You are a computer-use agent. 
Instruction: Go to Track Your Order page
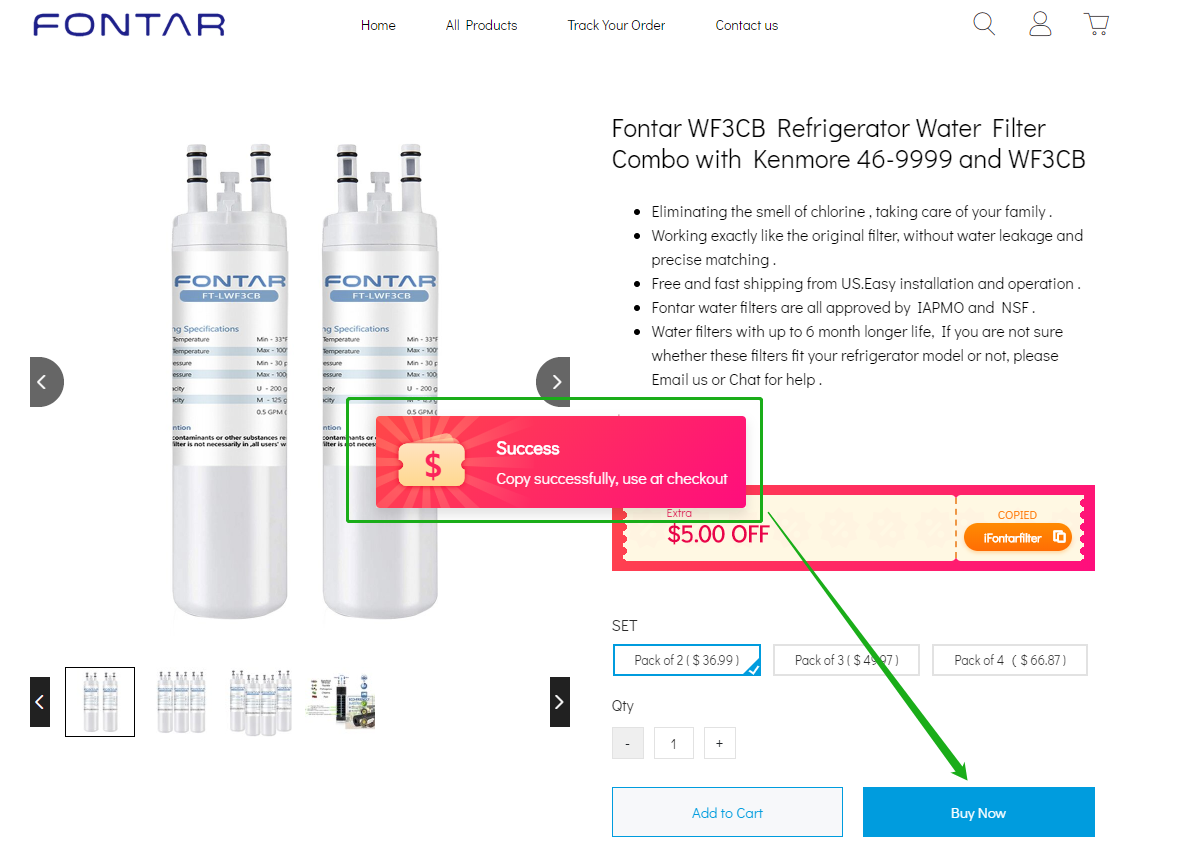[616, 26]
